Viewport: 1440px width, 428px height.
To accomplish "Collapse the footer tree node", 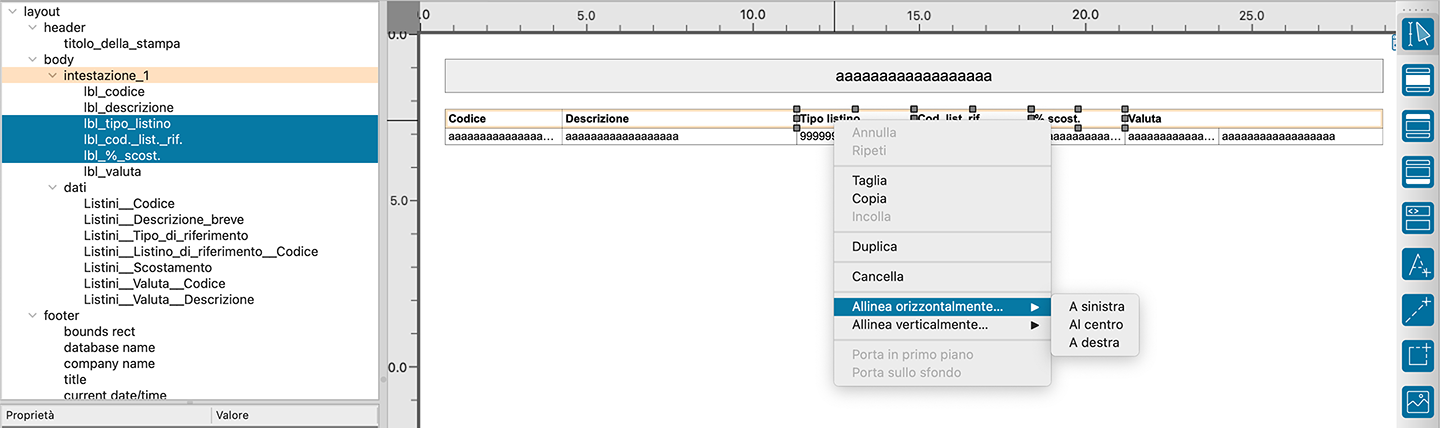I will (x=33, y=316).
